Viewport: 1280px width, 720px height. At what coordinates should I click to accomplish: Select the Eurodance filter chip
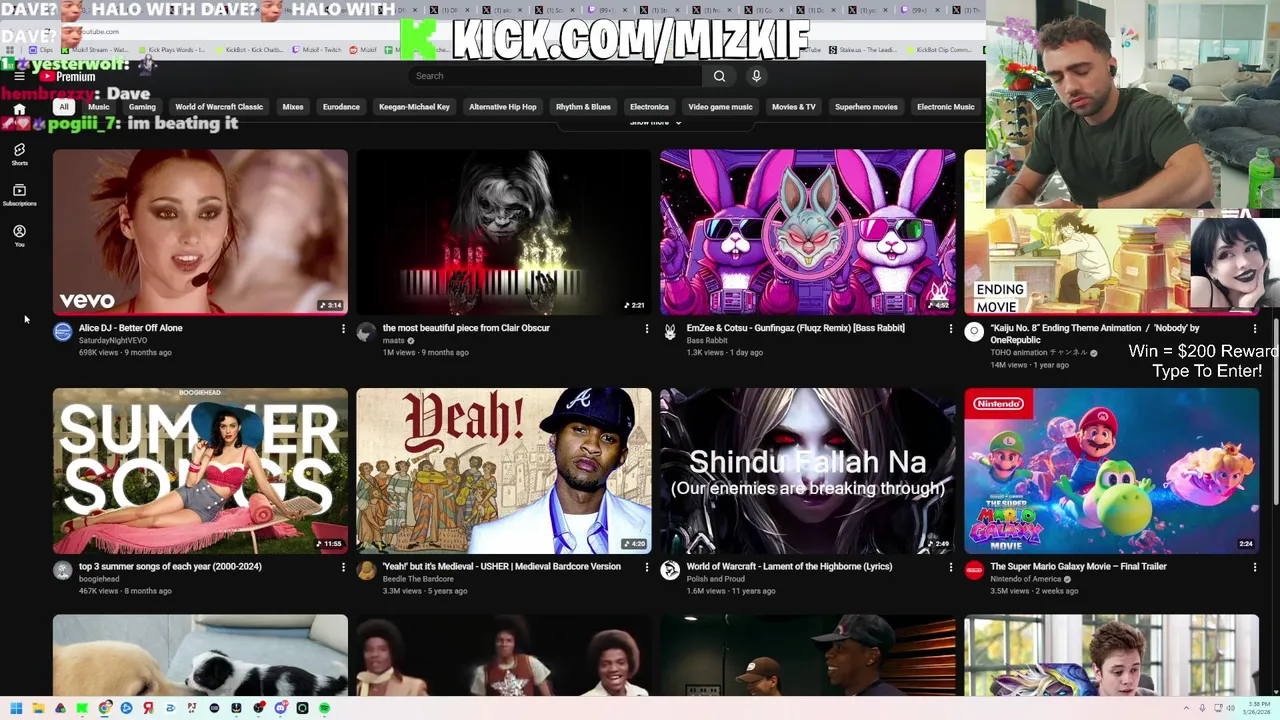[341, 107]
